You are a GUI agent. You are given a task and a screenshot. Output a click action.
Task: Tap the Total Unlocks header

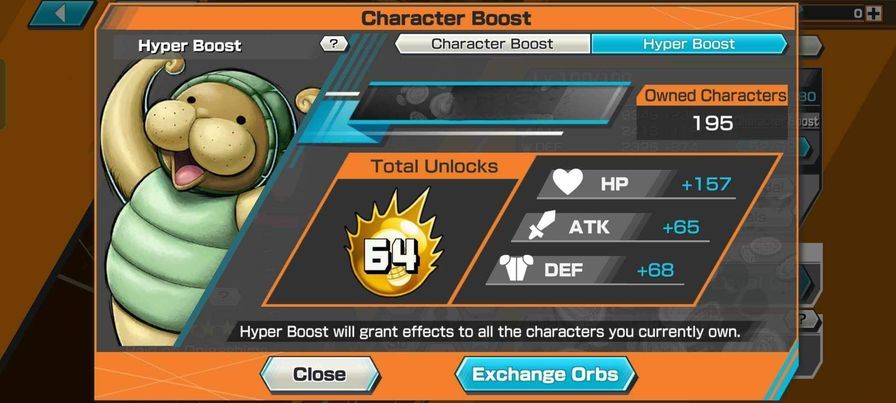tap(434, 166)
